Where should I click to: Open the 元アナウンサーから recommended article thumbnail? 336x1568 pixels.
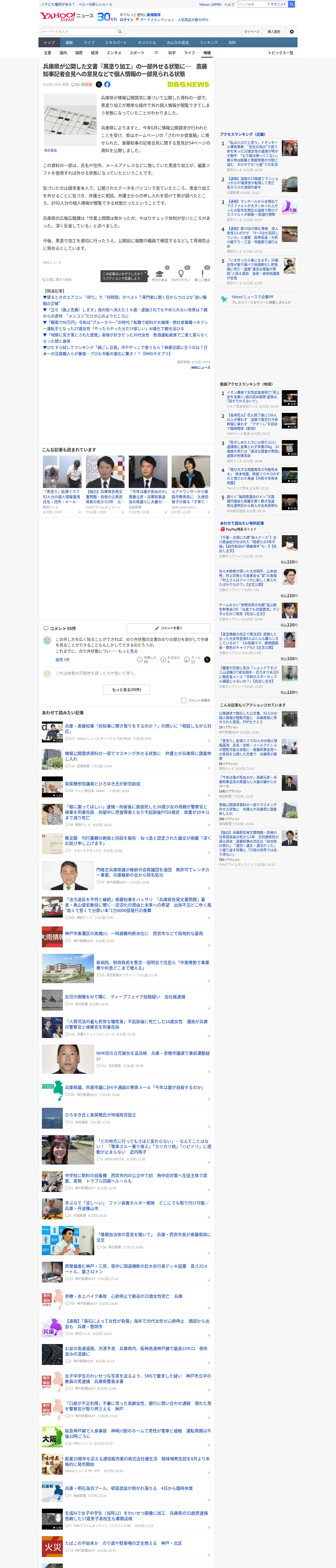[190, 472]
